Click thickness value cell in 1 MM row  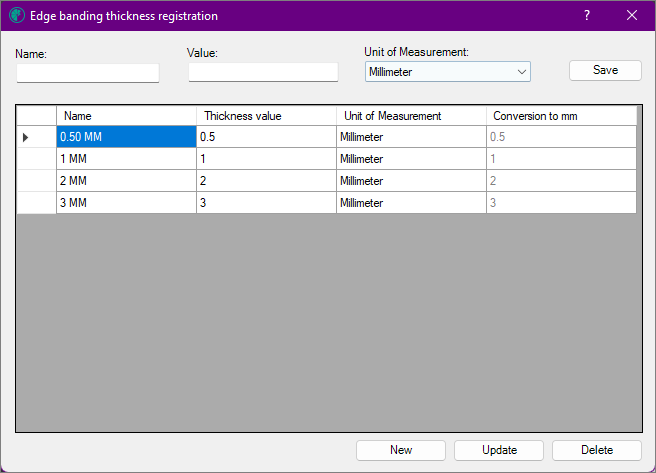coord(266,159)
